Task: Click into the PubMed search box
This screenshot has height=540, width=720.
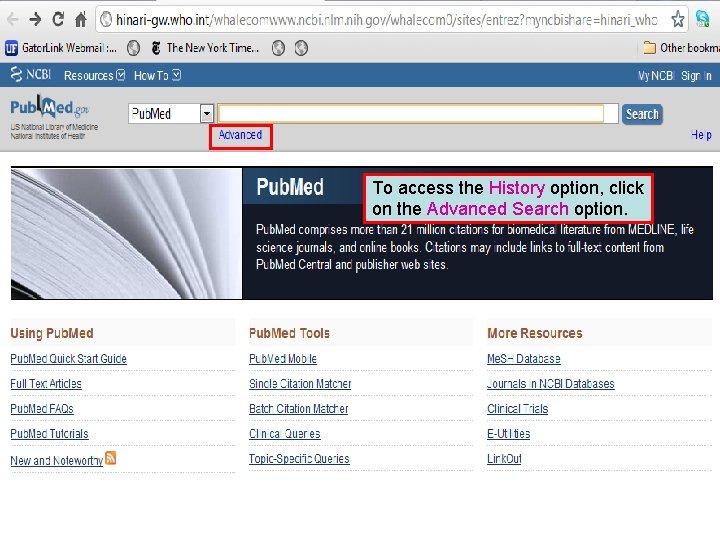Action: tap(418, 113)
